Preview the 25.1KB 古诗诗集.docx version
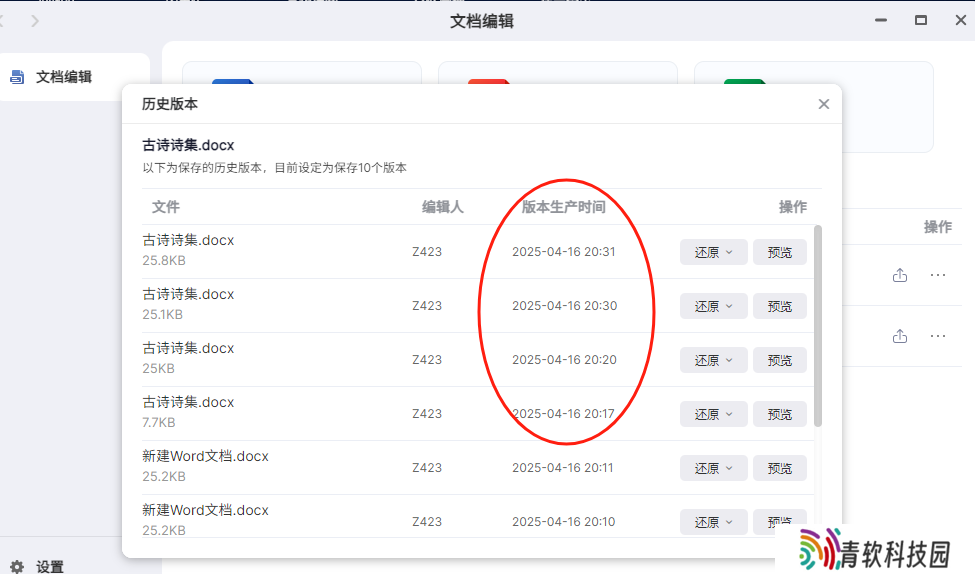The image size is (975, 574). click(x=780, y=306)
